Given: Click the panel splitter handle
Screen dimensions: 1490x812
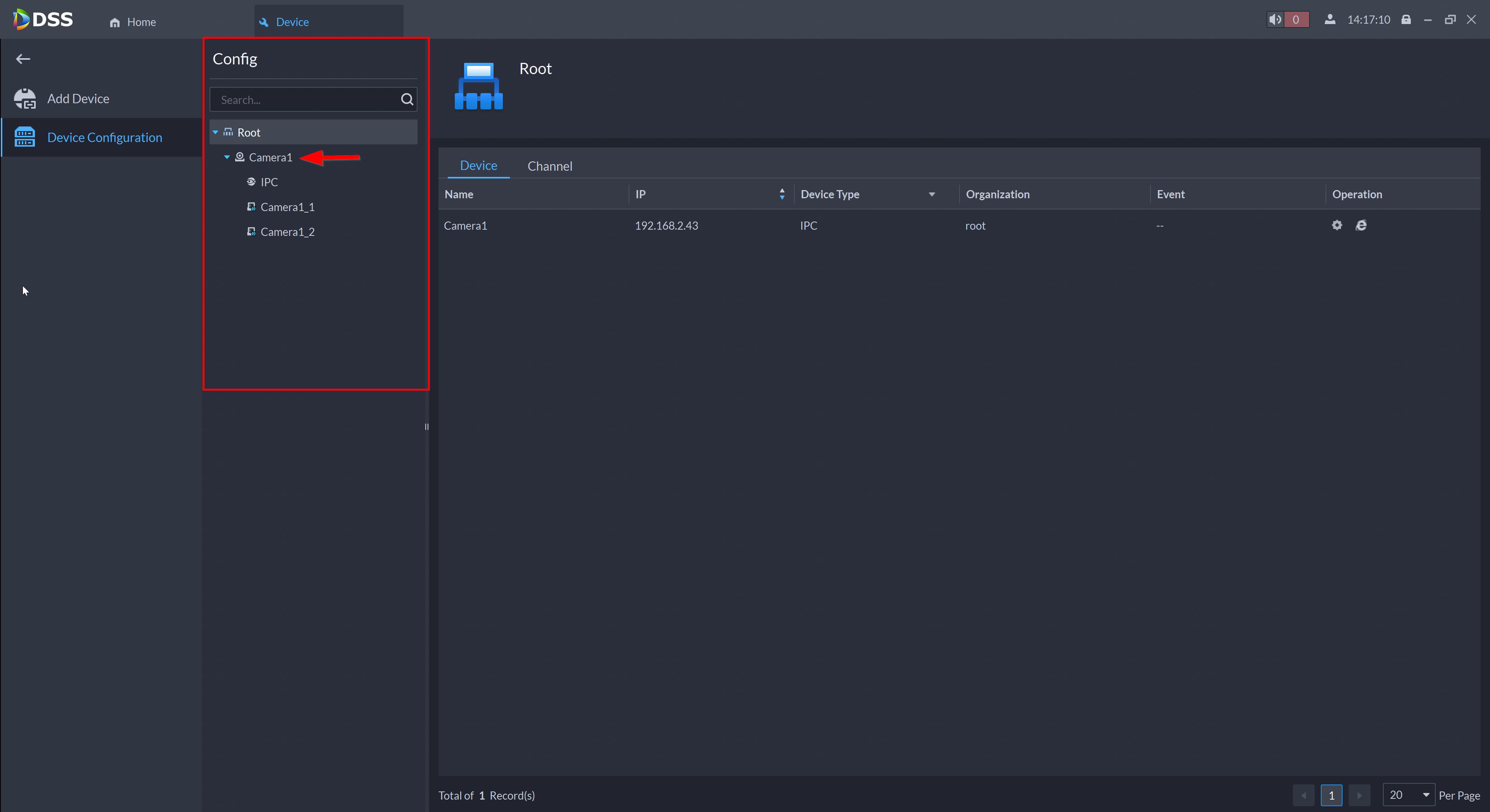Looking at the screenshot, I should coord(426,427).
